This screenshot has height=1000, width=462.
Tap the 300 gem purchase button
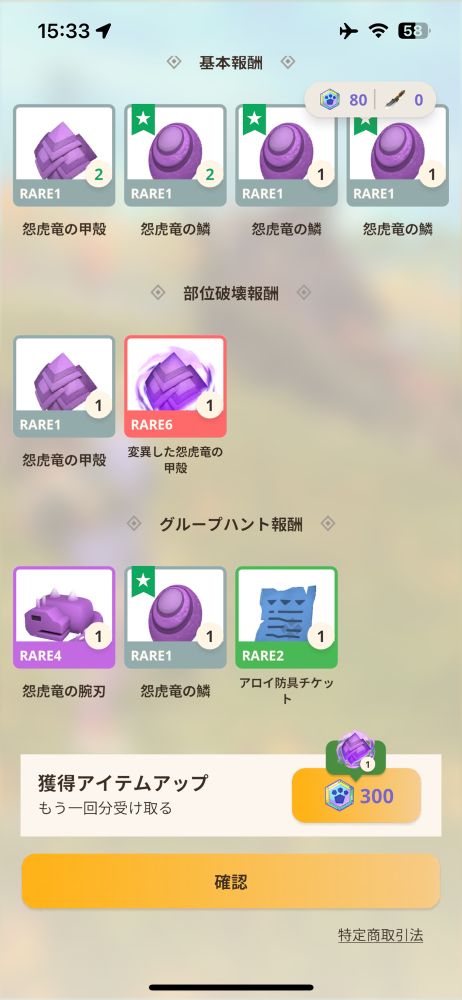click(356, 795)
